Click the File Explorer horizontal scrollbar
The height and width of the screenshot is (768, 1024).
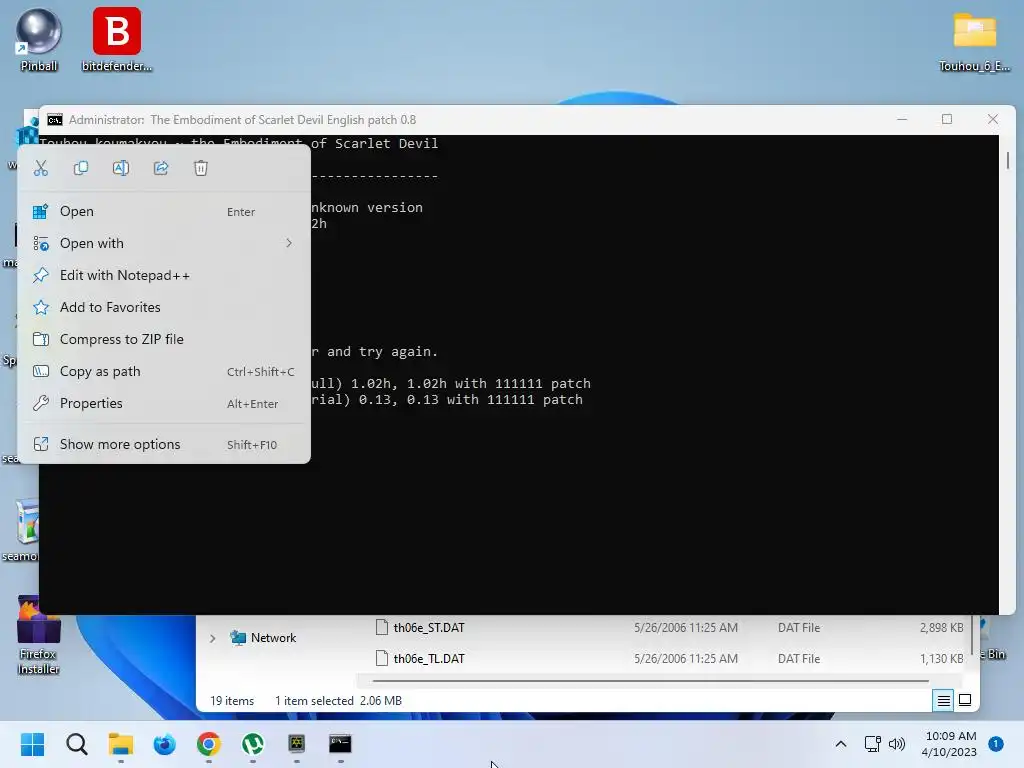[x=650, y=681]
